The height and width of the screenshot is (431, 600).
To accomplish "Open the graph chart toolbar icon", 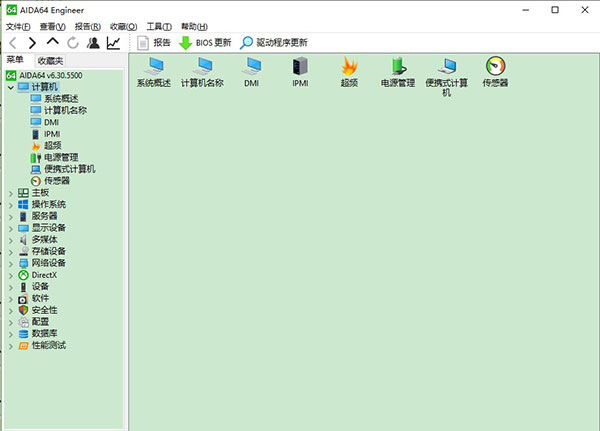I will (113, 43).
